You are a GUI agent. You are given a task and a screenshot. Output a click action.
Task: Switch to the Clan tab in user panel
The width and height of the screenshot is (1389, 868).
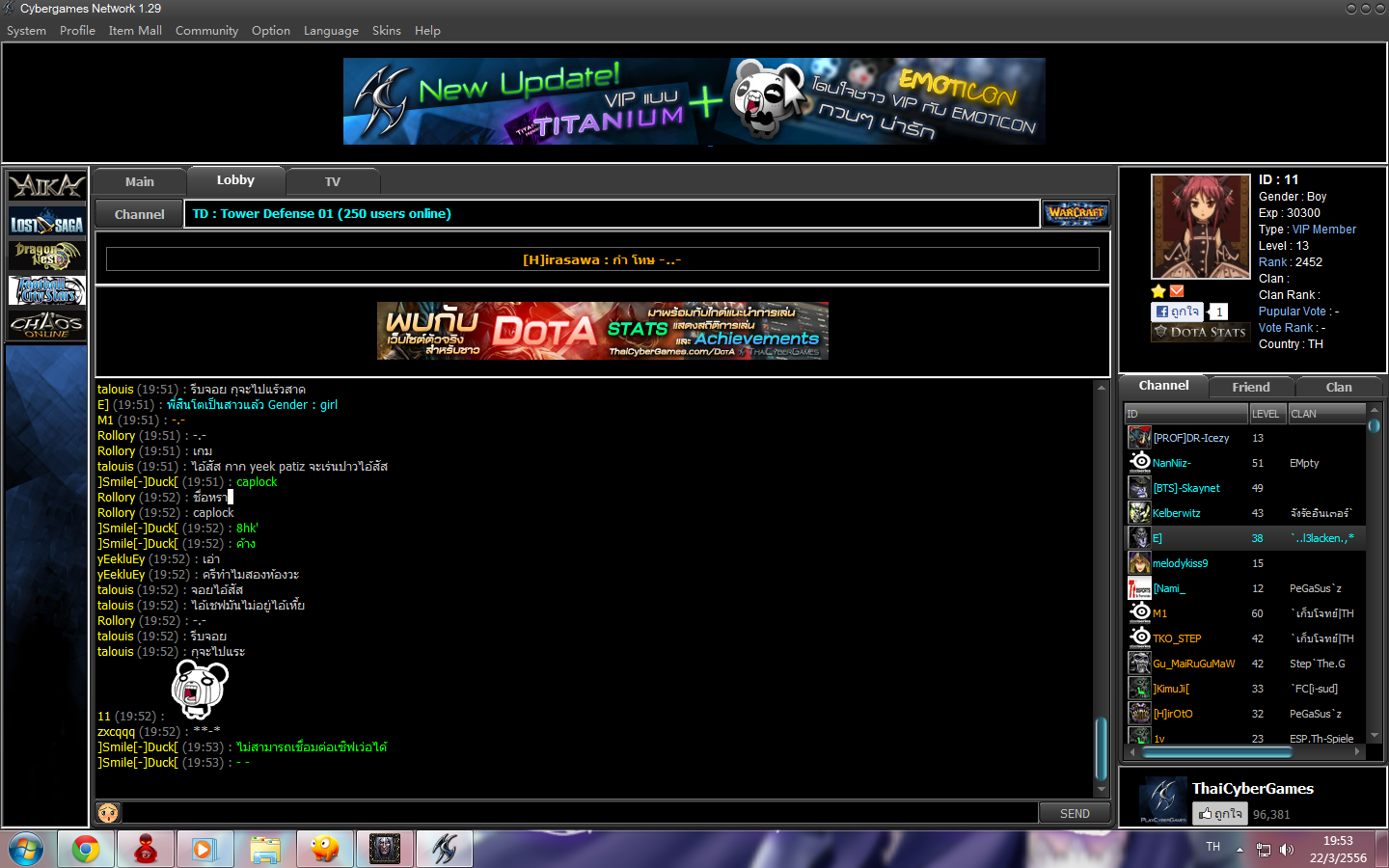coord(1339,387)
